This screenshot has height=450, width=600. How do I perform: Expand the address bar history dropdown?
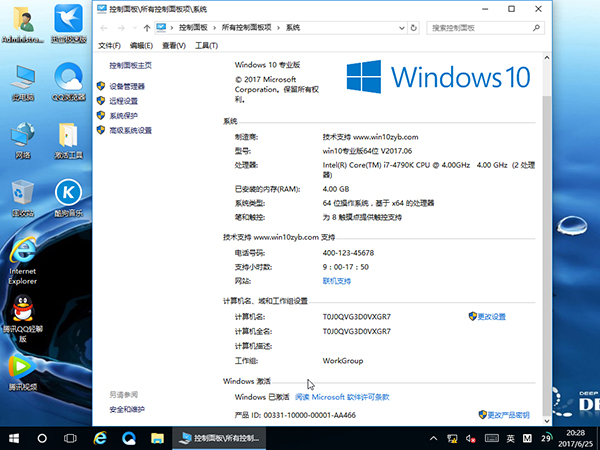pos(400,27)
